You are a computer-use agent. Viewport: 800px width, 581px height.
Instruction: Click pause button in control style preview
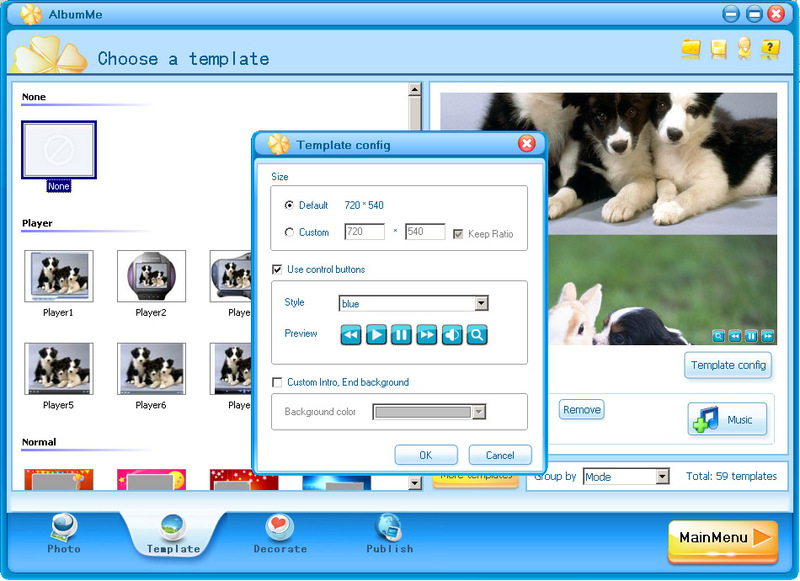coord(401,335)
